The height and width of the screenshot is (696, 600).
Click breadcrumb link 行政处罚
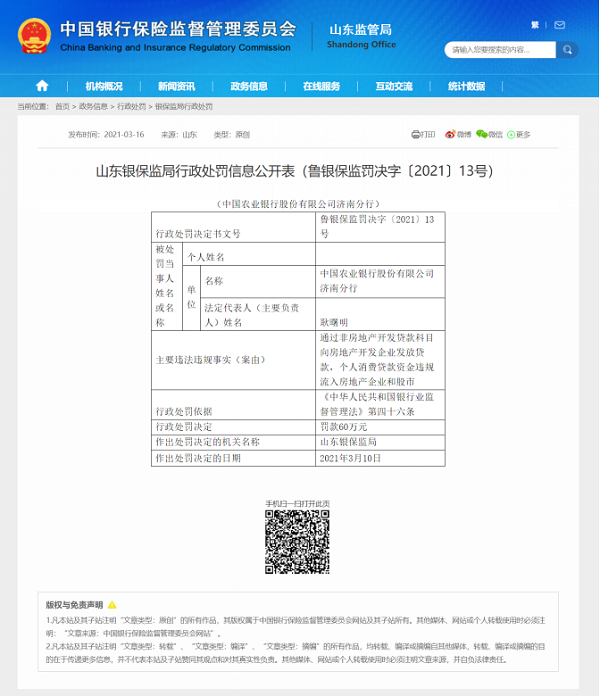click(x=131, y=107)
